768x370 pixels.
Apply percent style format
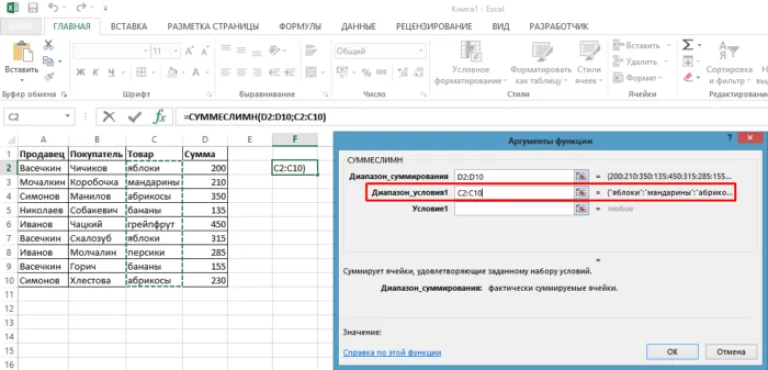[366, 73]
